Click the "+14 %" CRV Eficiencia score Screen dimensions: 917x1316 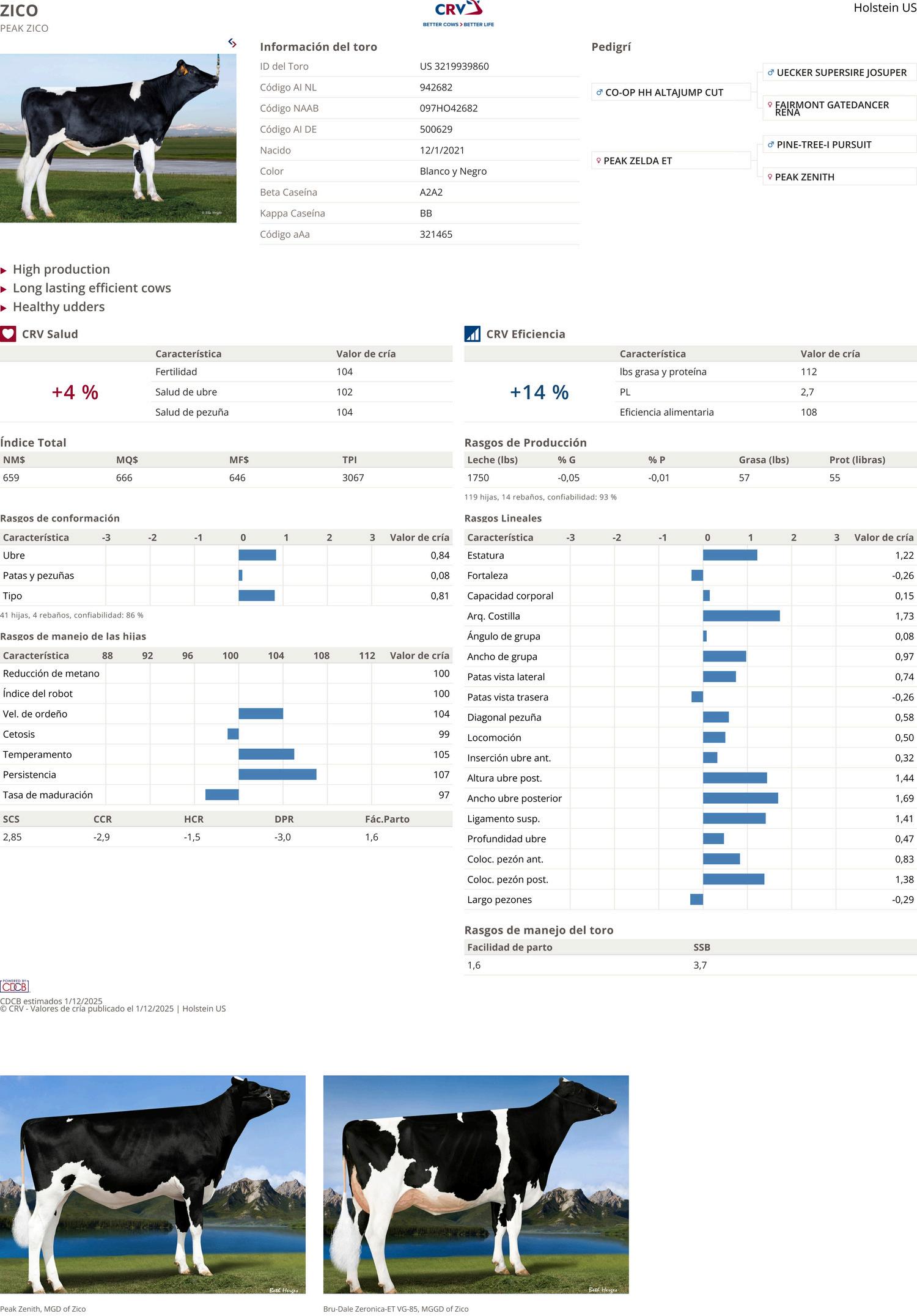[x=539, y=392]
